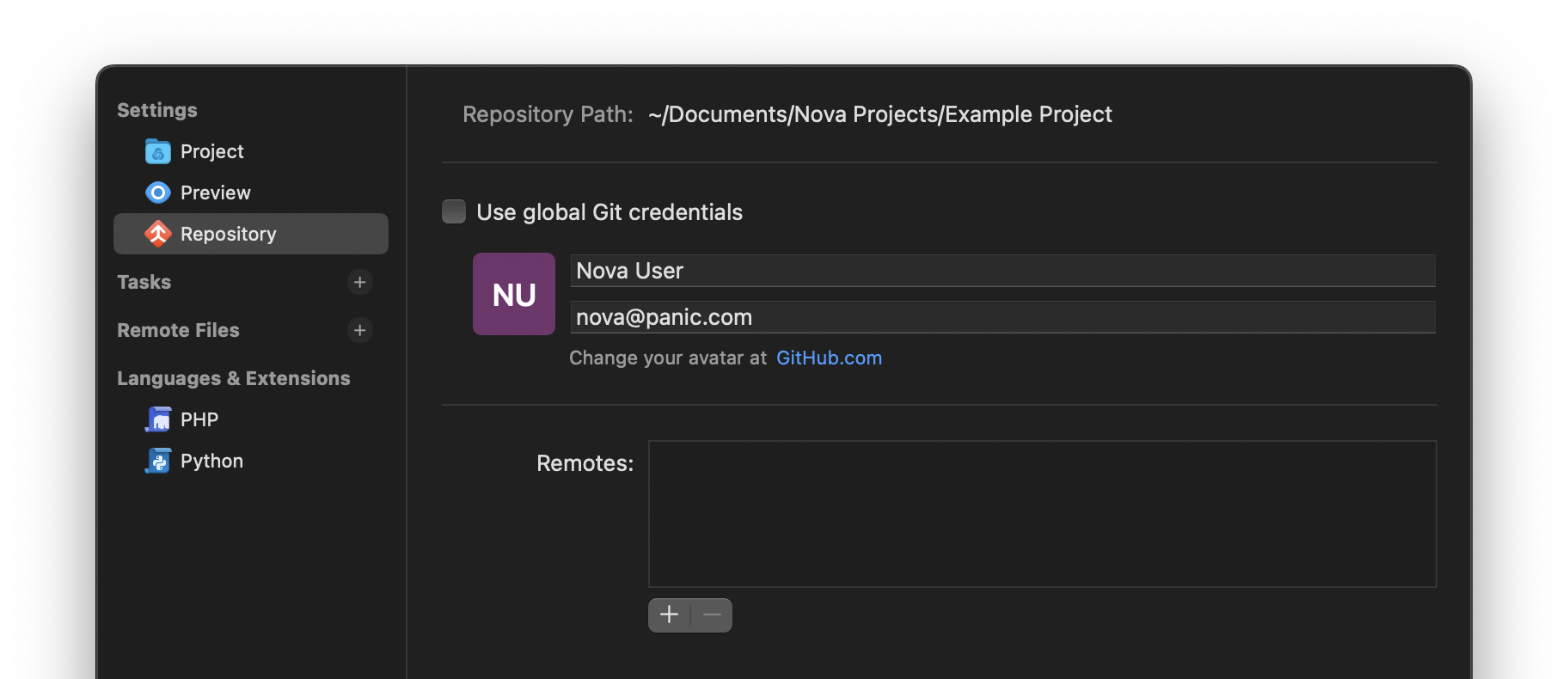Open the GitHub.com link
Screen dimensions: 1568x679
tap(830, 358)
